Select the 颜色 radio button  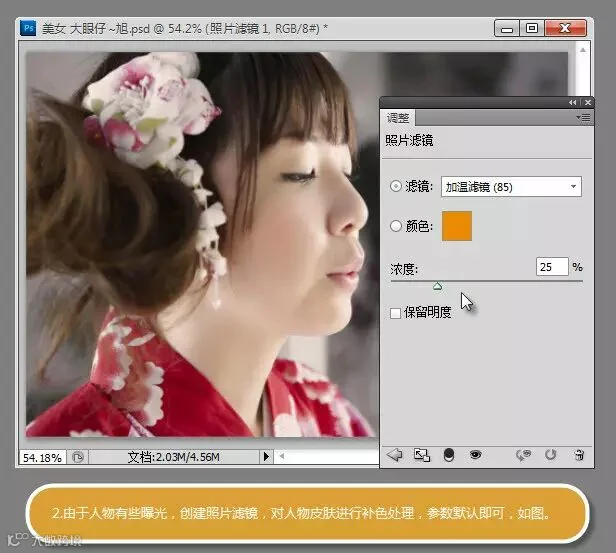click(396, 226)
